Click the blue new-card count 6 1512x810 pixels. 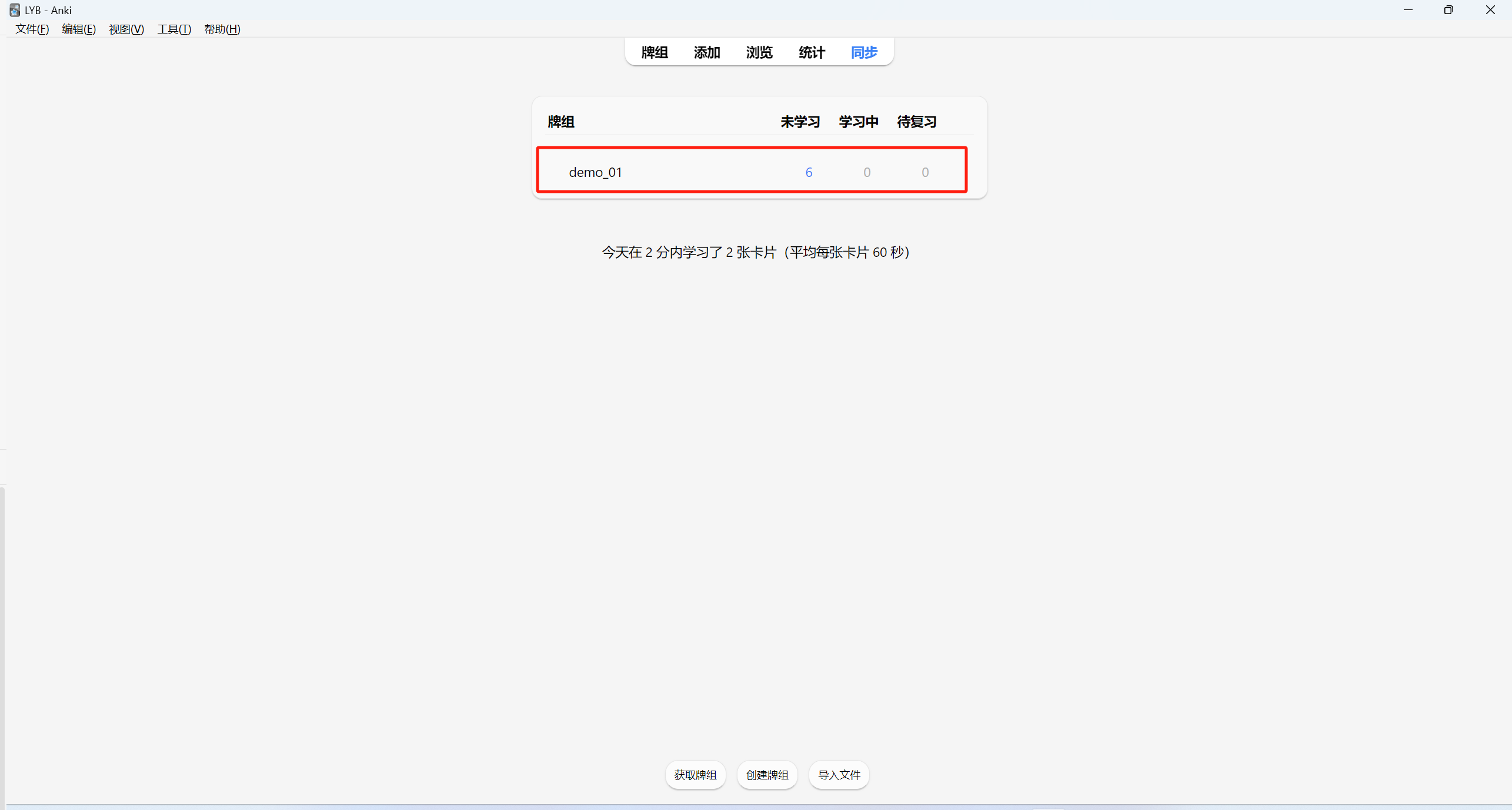(x=809, y=172)
